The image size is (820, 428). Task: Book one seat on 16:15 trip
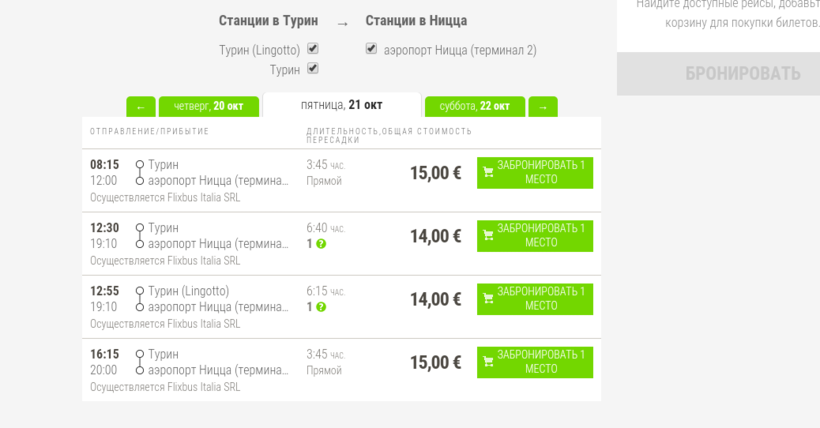coord(535,362)
